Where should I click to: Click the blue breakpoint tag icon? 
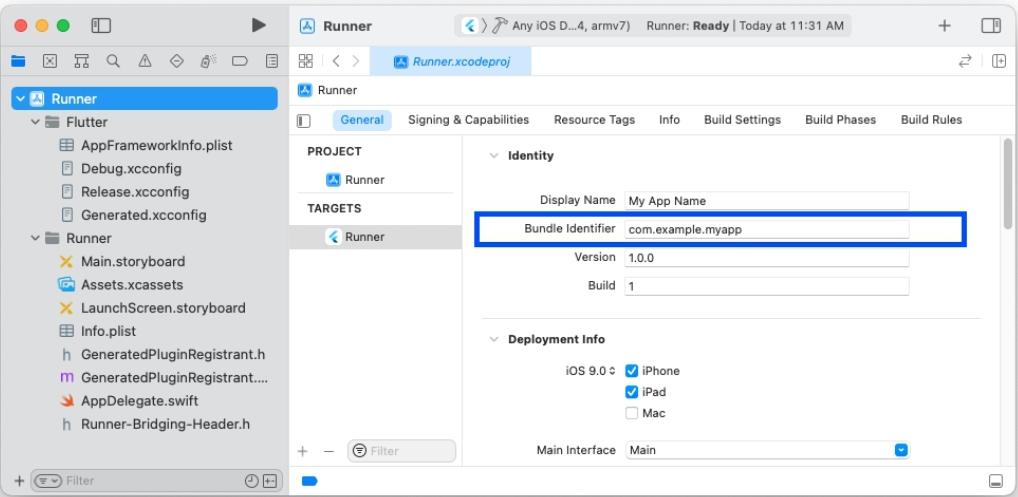point(310,481)
